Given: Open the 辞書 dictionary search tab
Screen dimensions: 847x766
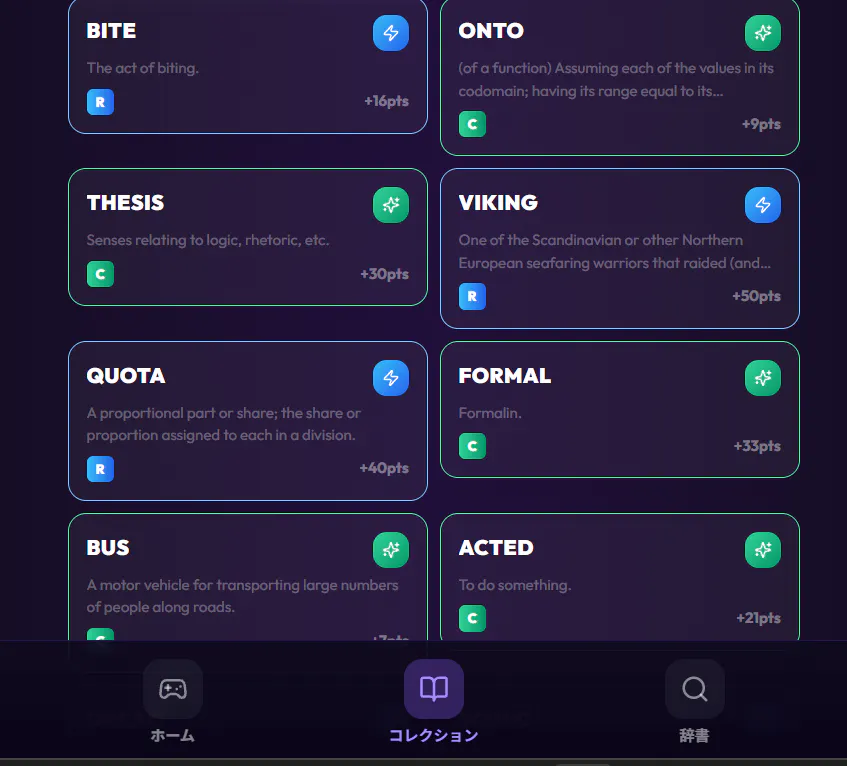Looking at the screenshot, I should click(694, 701).
